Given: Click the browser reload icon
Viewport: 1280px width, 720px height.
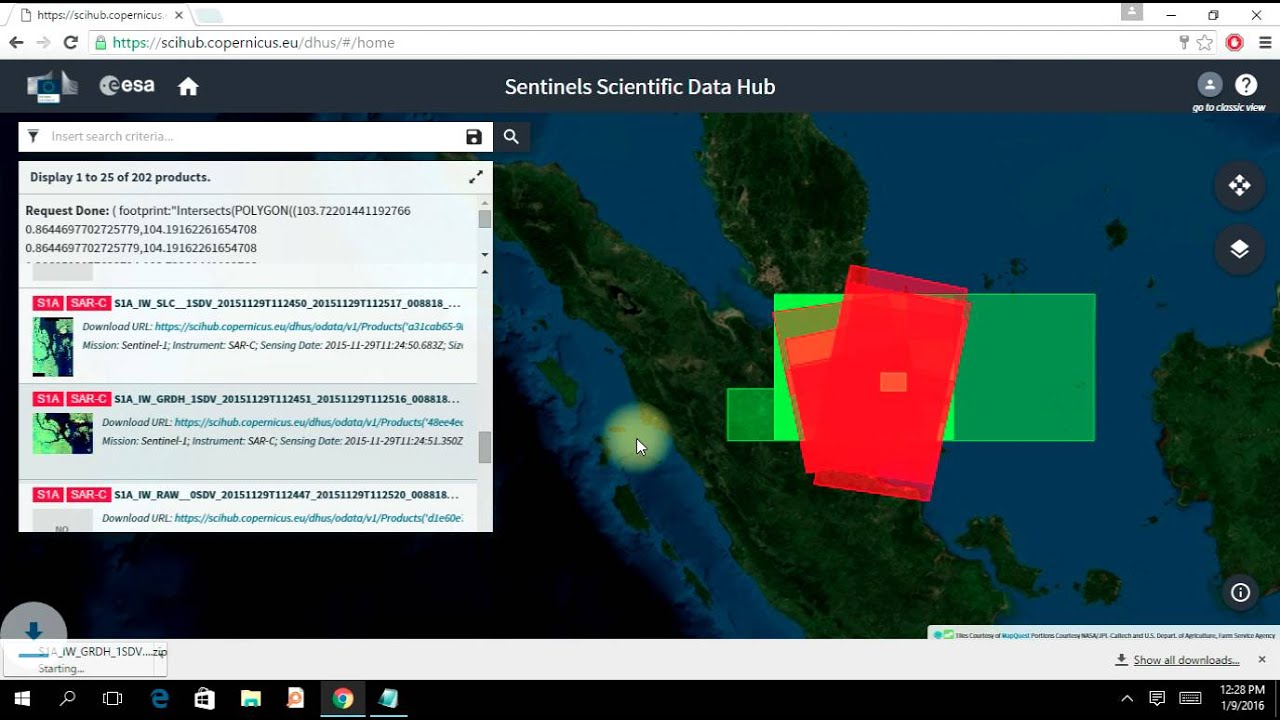Looking at the screenshot, I should tap(70, 42).
